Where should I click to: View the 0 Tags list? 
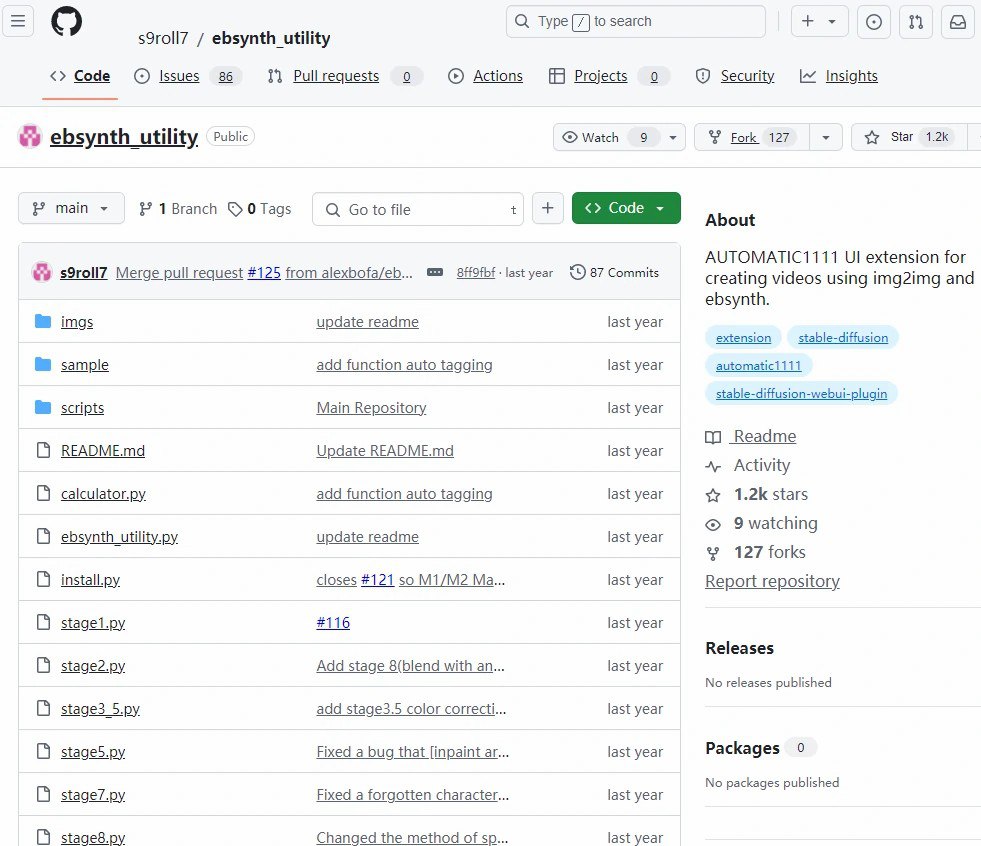pyautogui.click(x=260, y=208)
